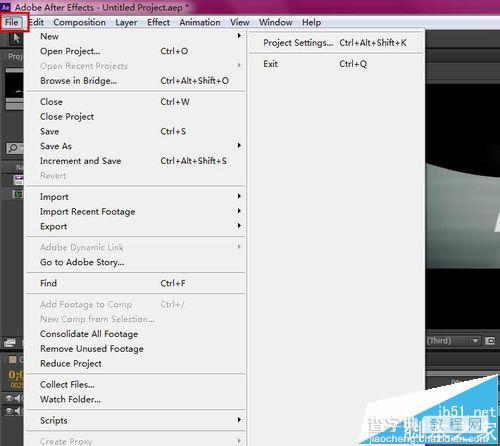This screenshot has width=500, height=446.
Task: Expand the Save As submenu
Action: 136,146
